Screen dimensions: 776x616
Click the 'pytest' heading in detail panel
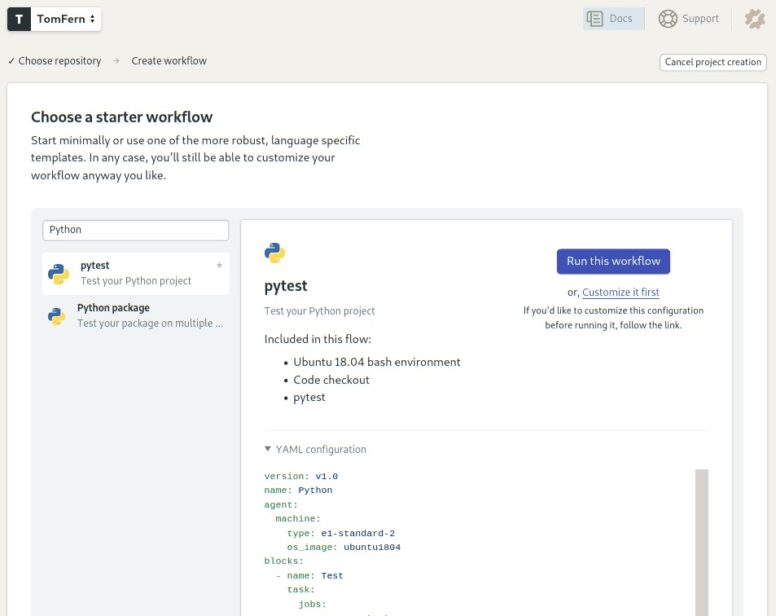coord(286,286)
